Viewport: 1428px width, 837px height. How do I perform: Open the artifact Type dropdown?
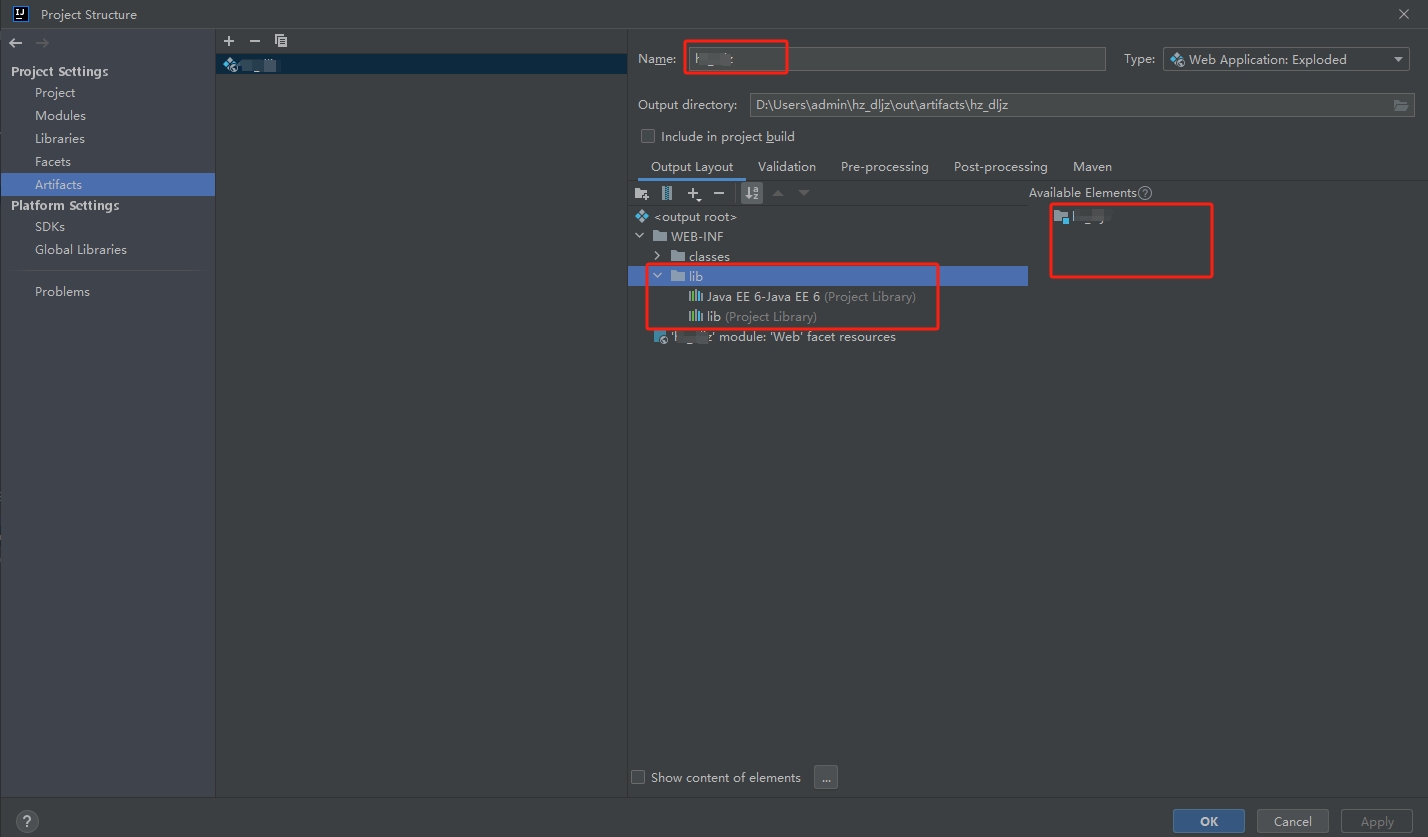pyautogui.click(x=1286, y=60)
